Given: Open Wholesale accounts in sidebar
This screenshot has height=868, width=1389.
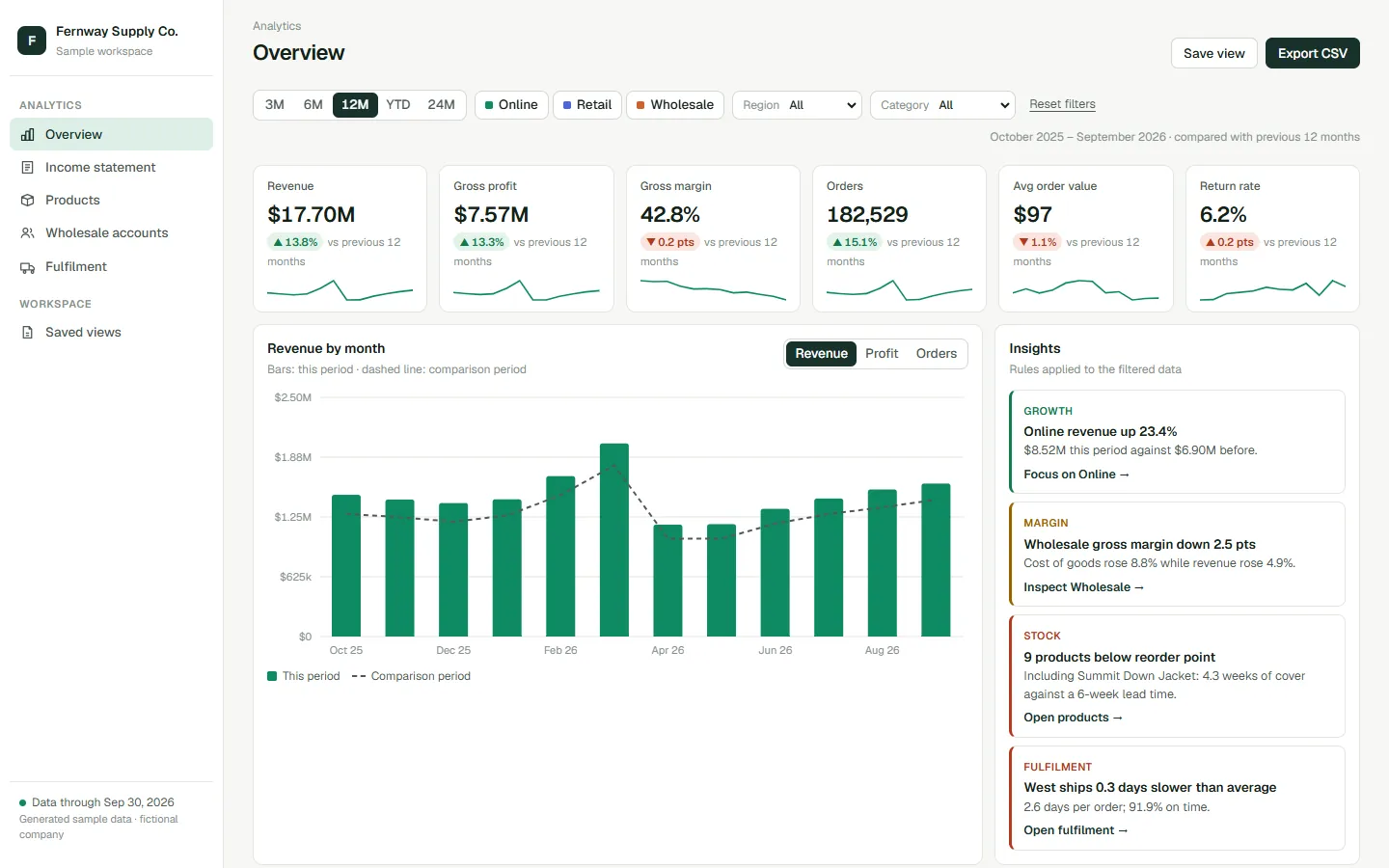Looking at the screenshot, I should (111, 233).
